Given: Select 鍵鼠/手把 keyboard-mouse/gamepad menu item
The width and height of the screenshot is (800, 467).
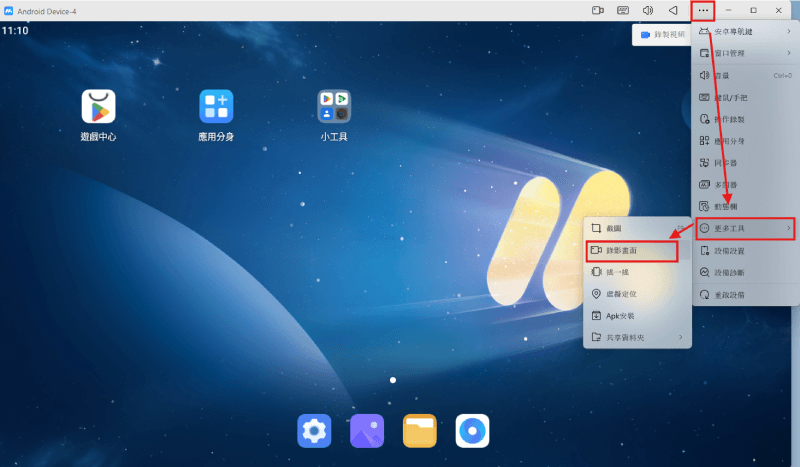Looking at the screenshot, I should 745,97.
